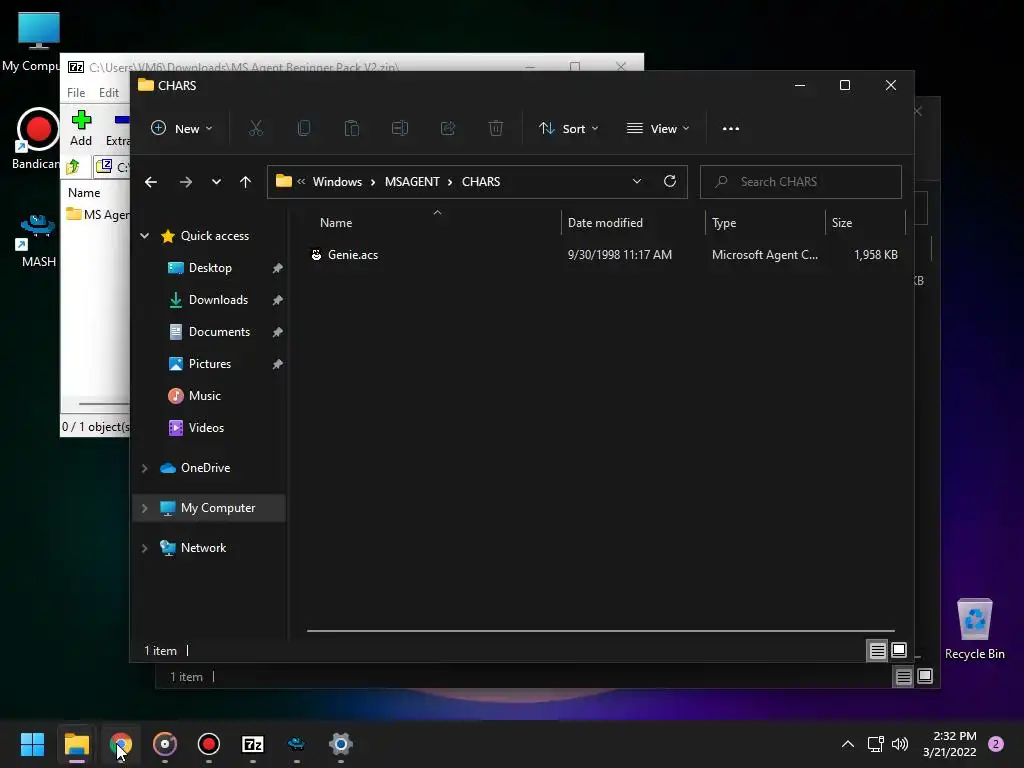The height and width of the screenshot is (768, 1024).
Task: Click MSAGENT in the address breadcrumb
Action: pyautogui.click(x=412, y=182)
